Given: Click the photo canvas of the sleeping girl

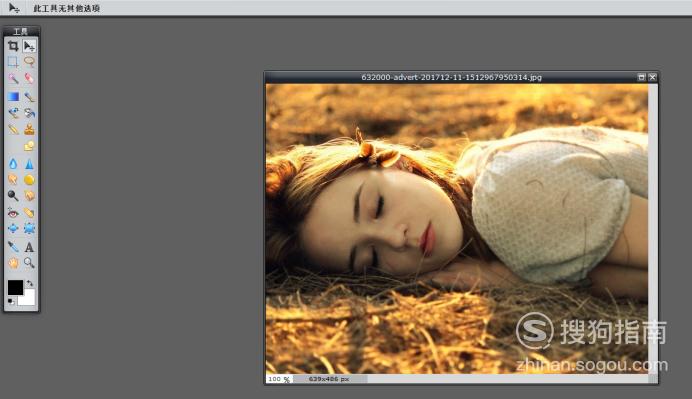Looking at the screenshot, I should 457,229.
